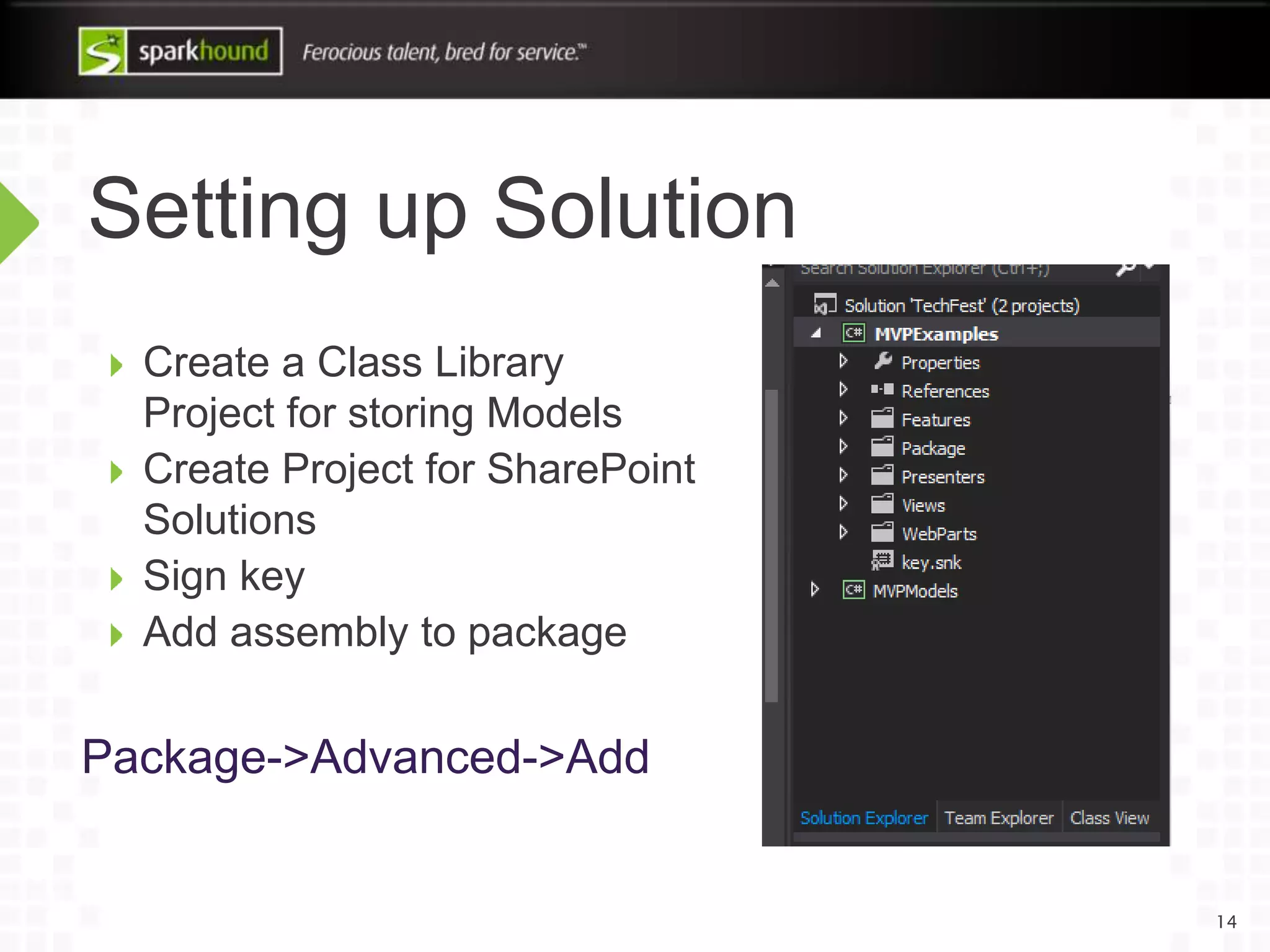Select the Package label
The width and height of the screenshot is (1270, 952).
(x=933, y=449)
